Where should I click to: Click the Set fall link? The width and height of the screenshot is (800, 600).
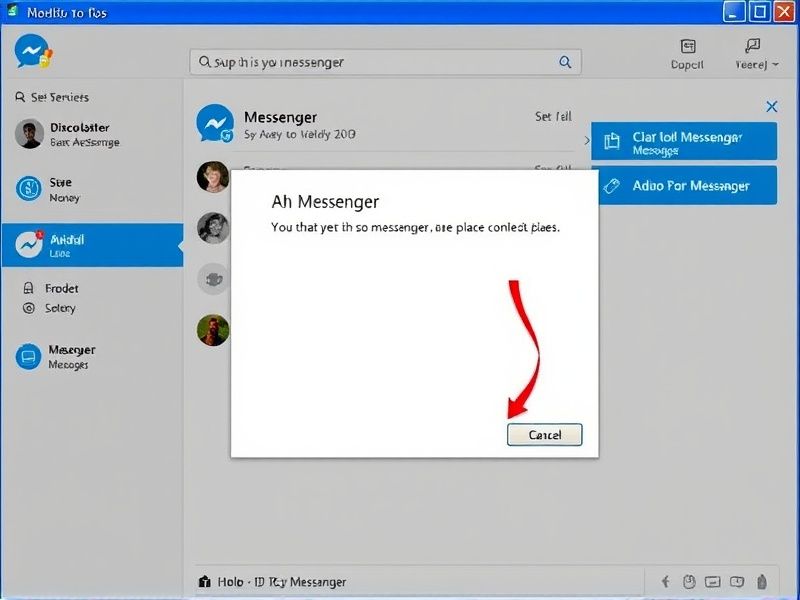pyautogui.click(x=553, y=116)
